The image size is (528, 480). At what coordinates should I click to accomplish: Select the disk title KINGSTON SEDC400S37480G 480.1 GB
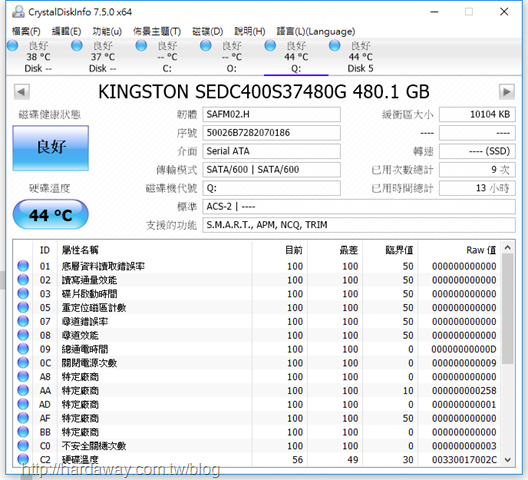click(x=264, y=92)
